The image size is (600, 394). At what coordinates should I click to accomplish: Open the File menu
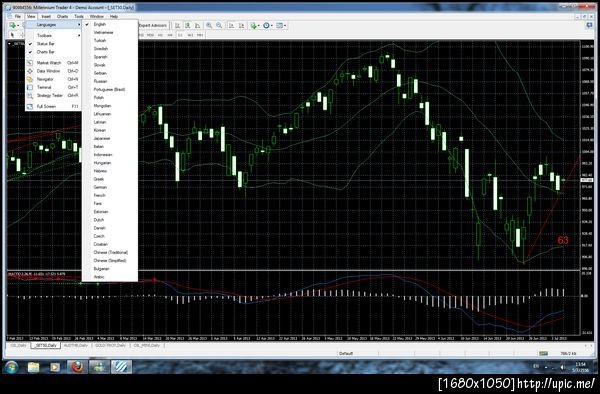click(17, 16)
